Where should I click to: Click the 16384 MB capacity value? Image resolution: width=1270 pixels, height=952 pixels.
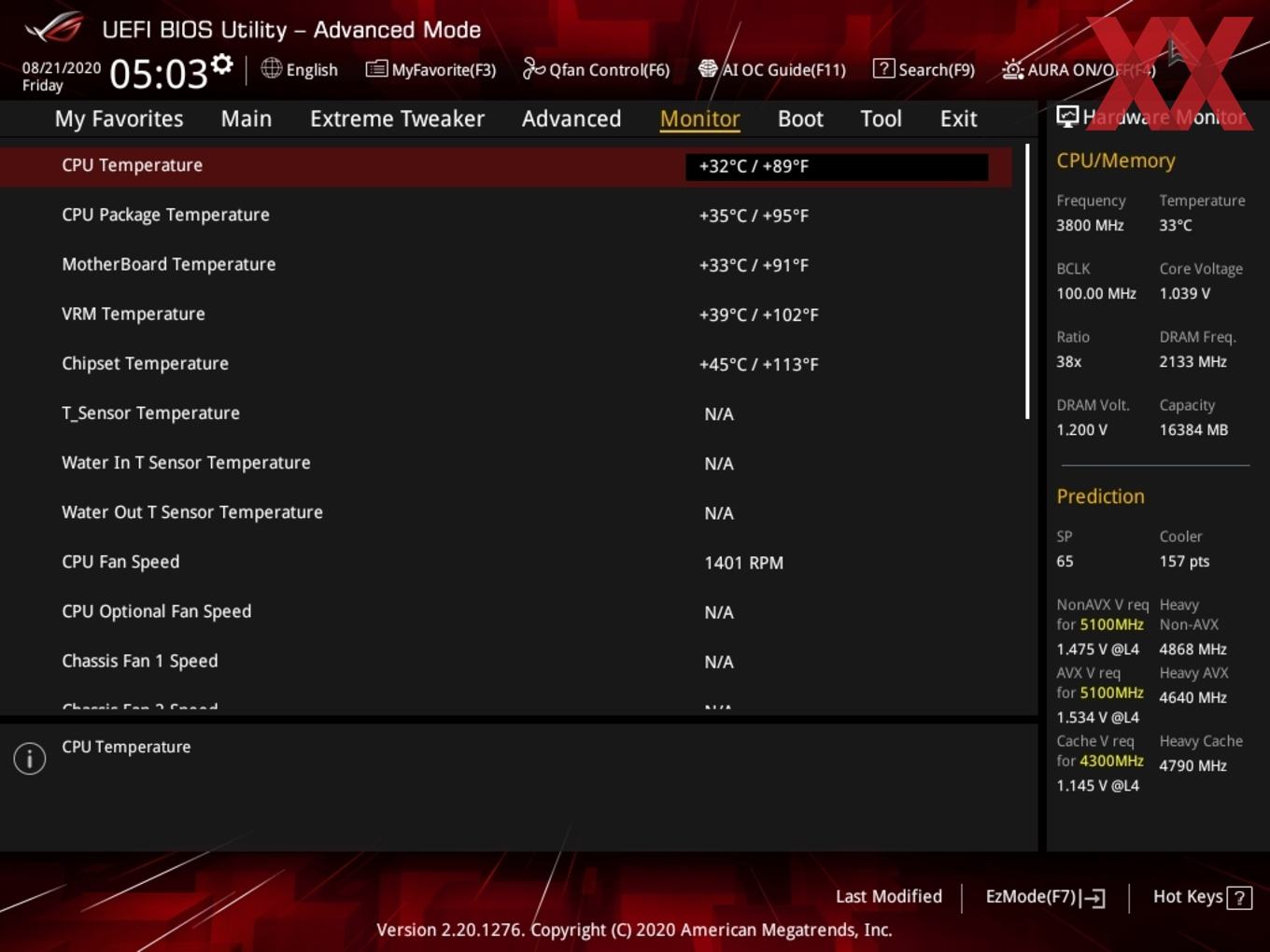pyautogui.click(x=1193, y=429)
